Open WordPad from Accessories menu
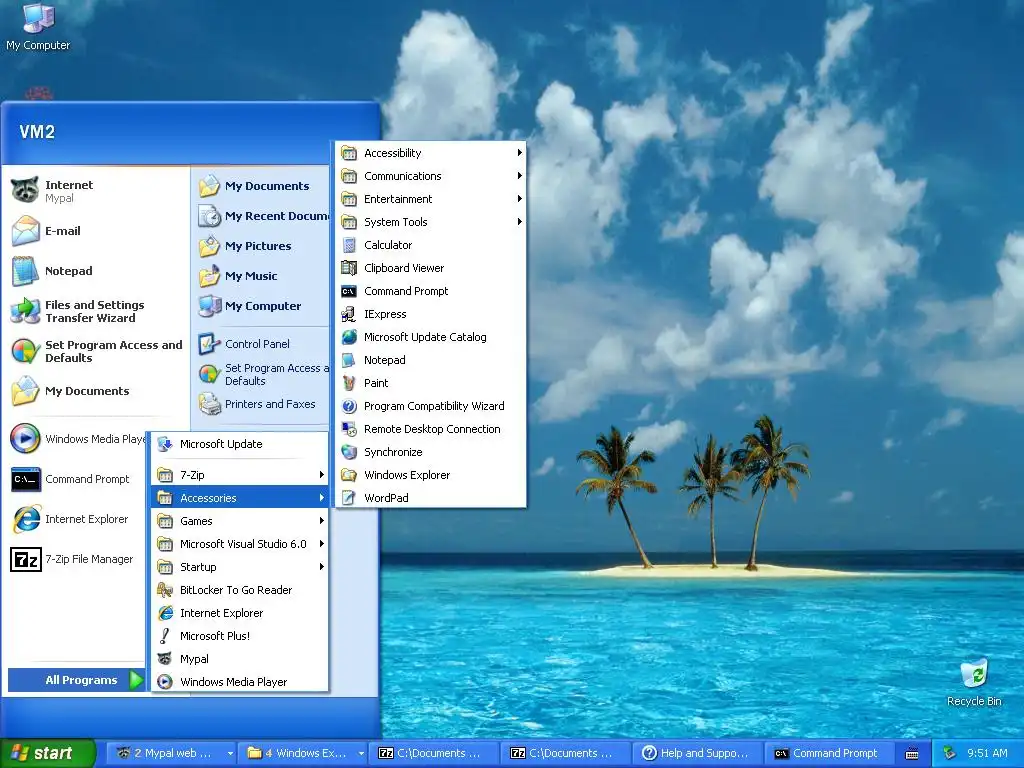The height and width of the screenshot is (768, 1024). tap(430, 498)
